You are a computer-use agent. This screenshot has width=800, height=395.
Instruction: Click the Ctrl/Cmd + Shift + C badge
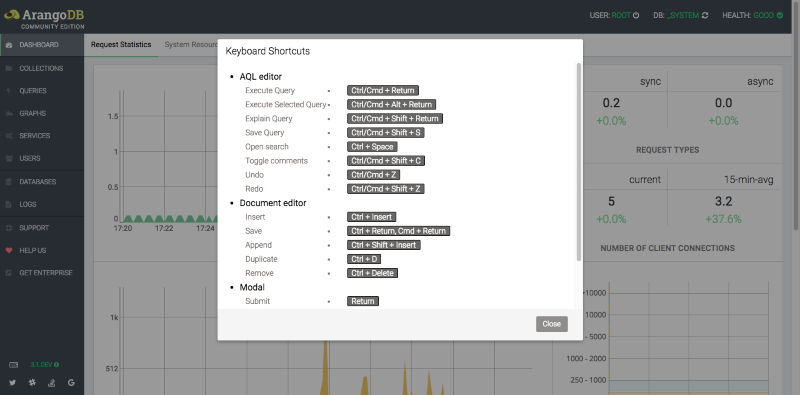[x=386, y=161]
